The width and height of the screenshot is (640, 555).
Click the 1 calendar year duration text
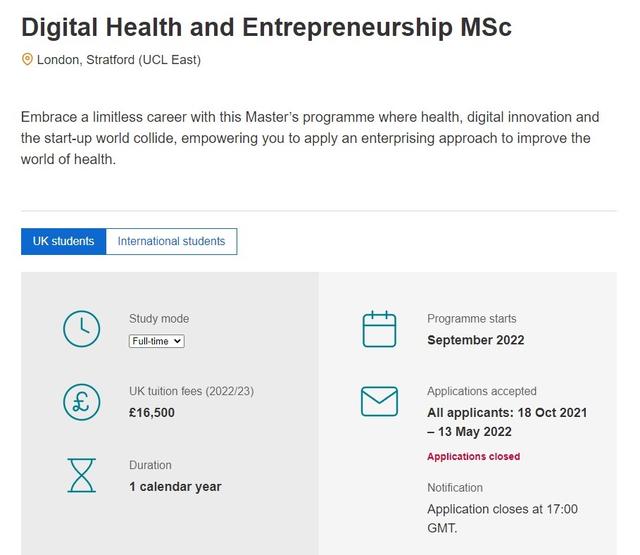point(175,486)
